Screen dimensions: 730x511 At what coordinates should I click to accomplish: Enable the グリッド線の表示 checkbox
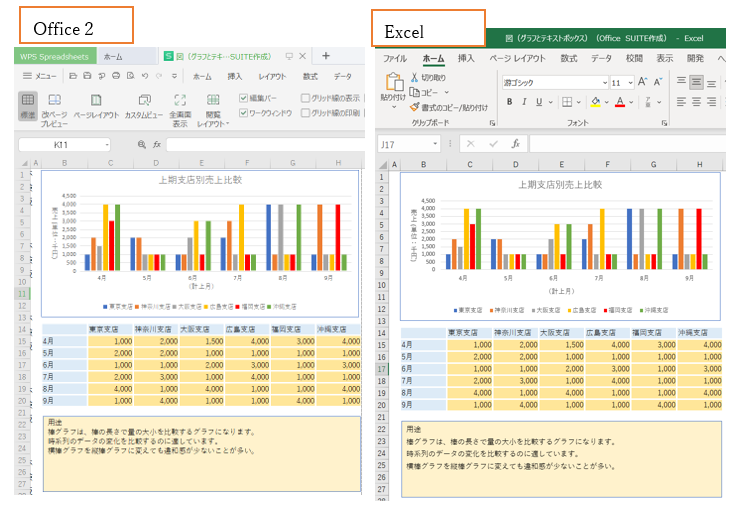coord(306,98)
